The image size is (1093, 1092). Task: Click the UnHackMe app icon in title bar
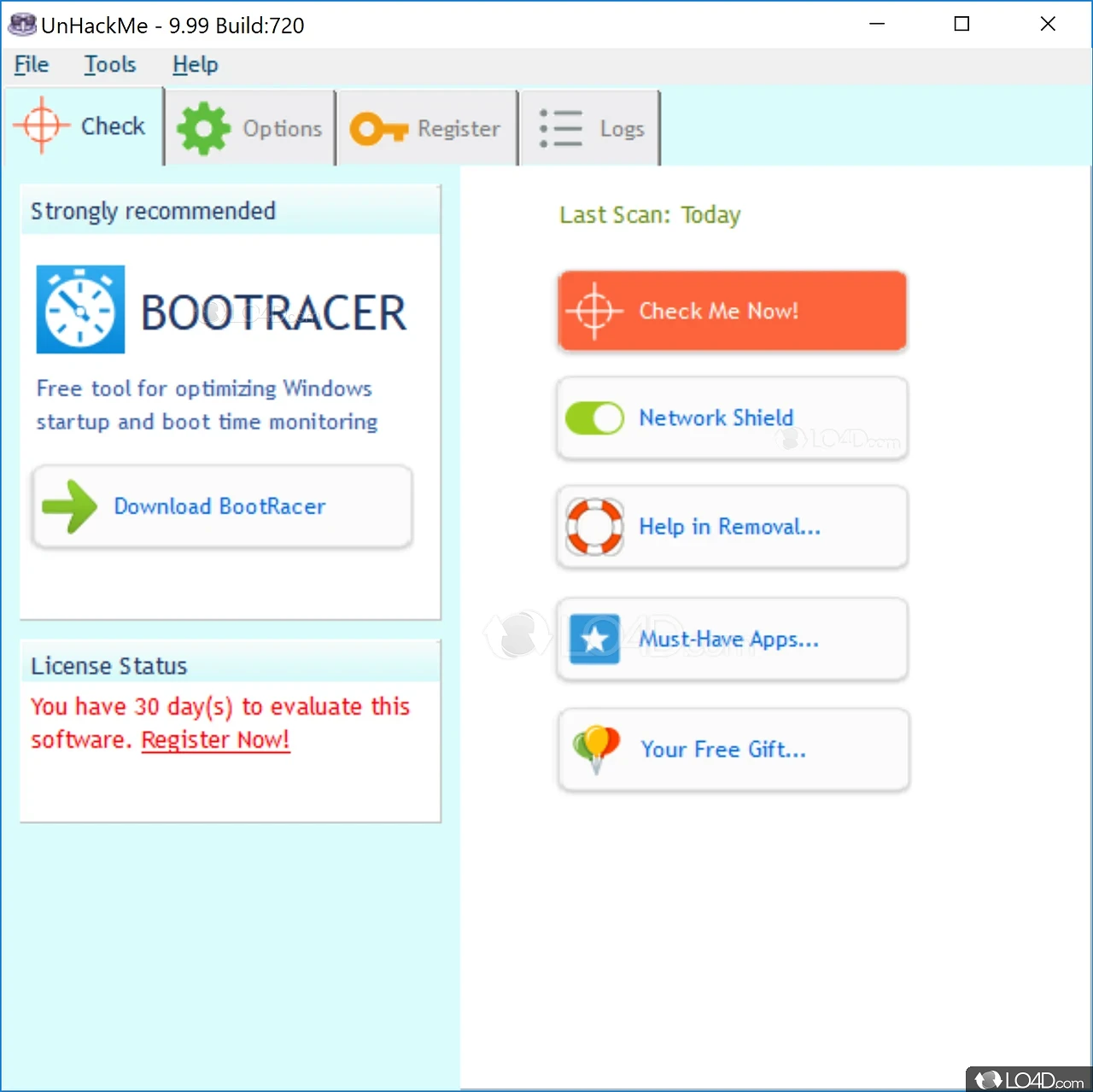(x=22, y=24)
